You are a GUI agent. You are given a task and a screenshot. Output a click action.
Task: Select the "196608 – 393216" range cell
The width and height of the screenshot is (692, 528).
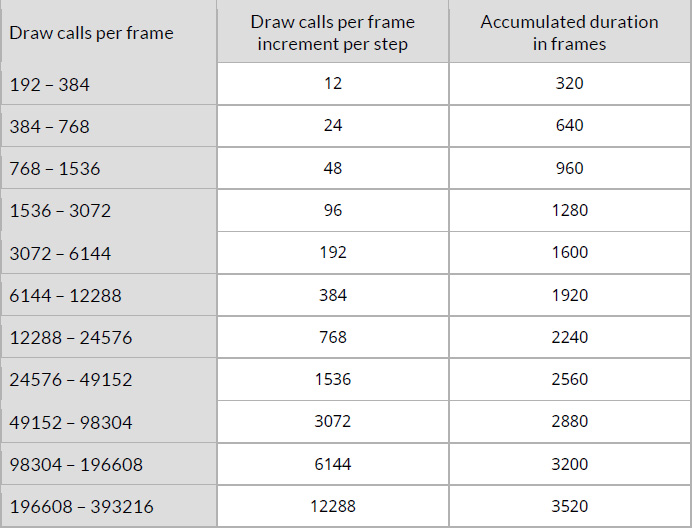(81, 507)
